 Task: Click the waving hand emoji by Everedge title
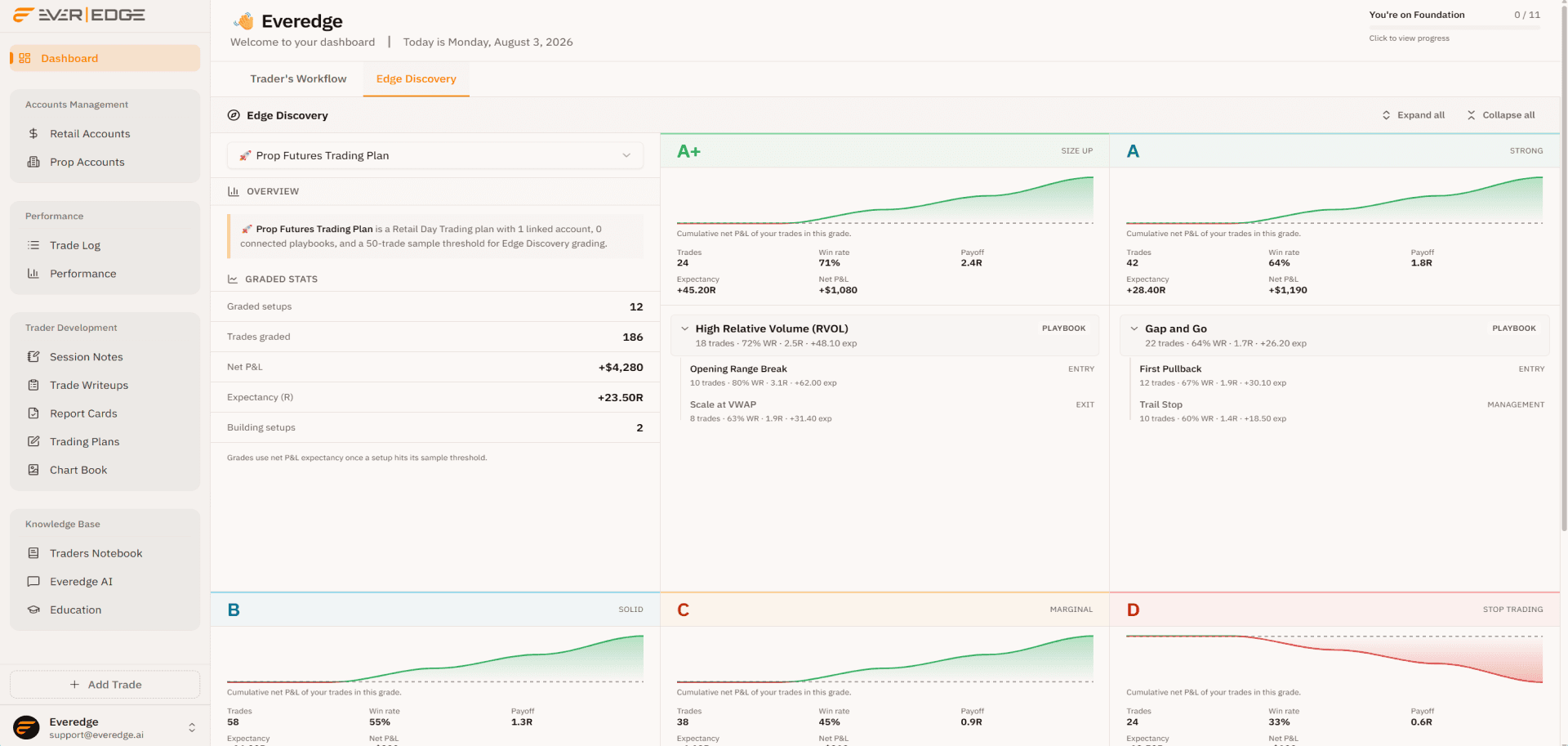tap(243, 21)
